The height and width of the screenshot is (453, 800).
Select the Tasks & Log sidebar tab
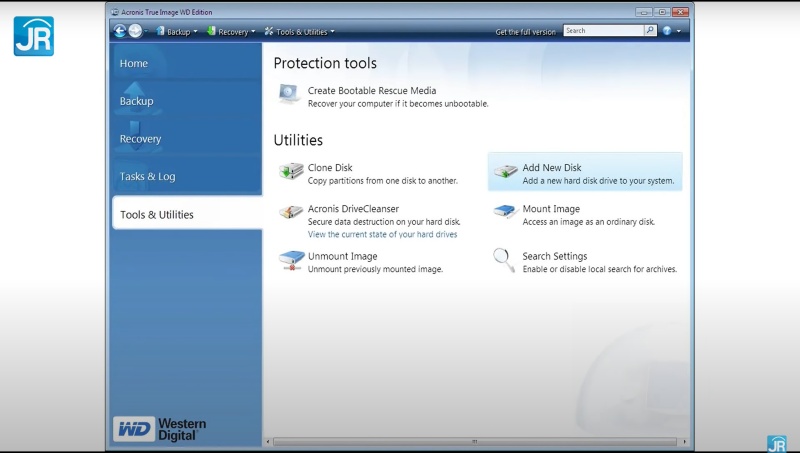pos(147,177)
